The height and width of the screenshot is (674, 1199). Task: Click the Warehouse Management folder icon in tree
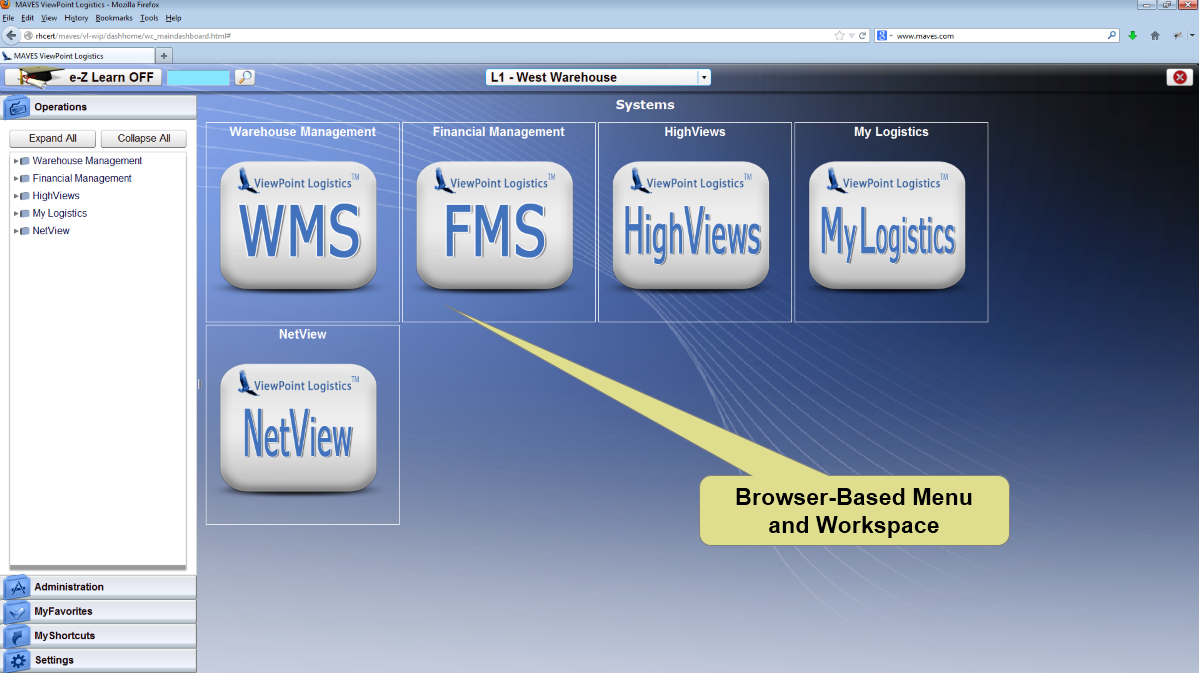[x=24, y=161]
